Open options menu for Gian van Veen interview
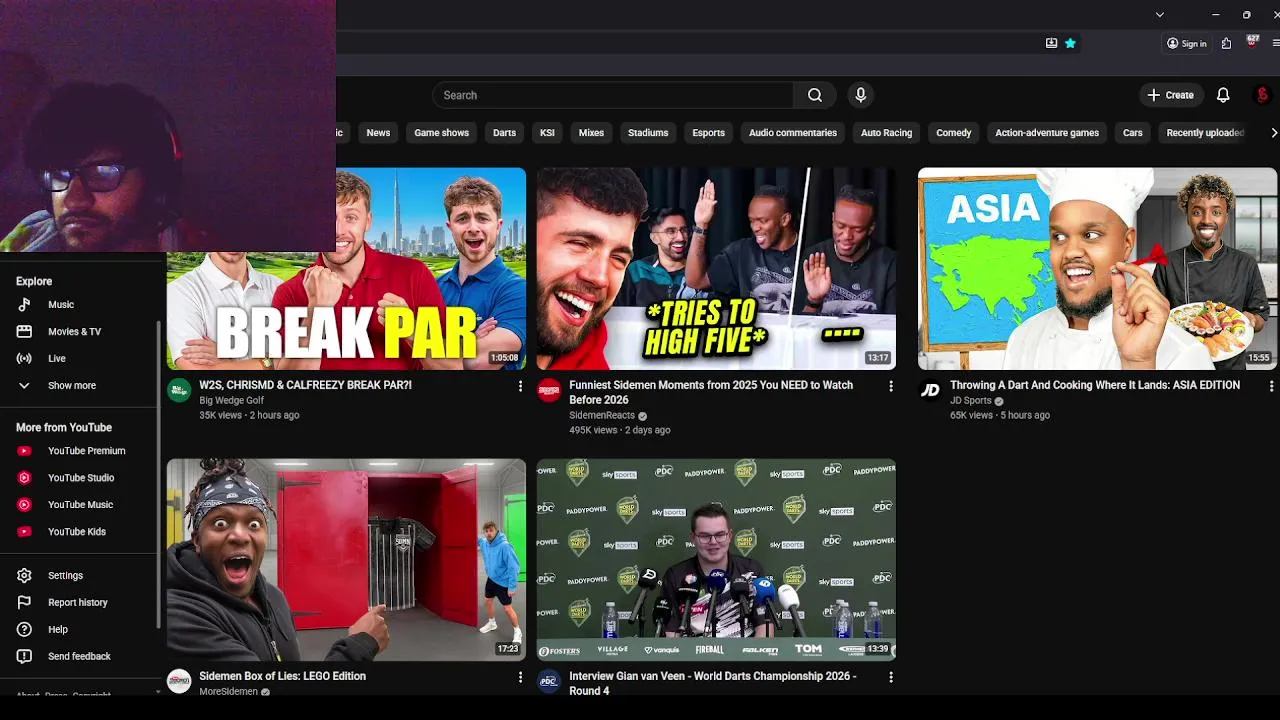Viewport: 1280px width, 720px height. [891, 677]
